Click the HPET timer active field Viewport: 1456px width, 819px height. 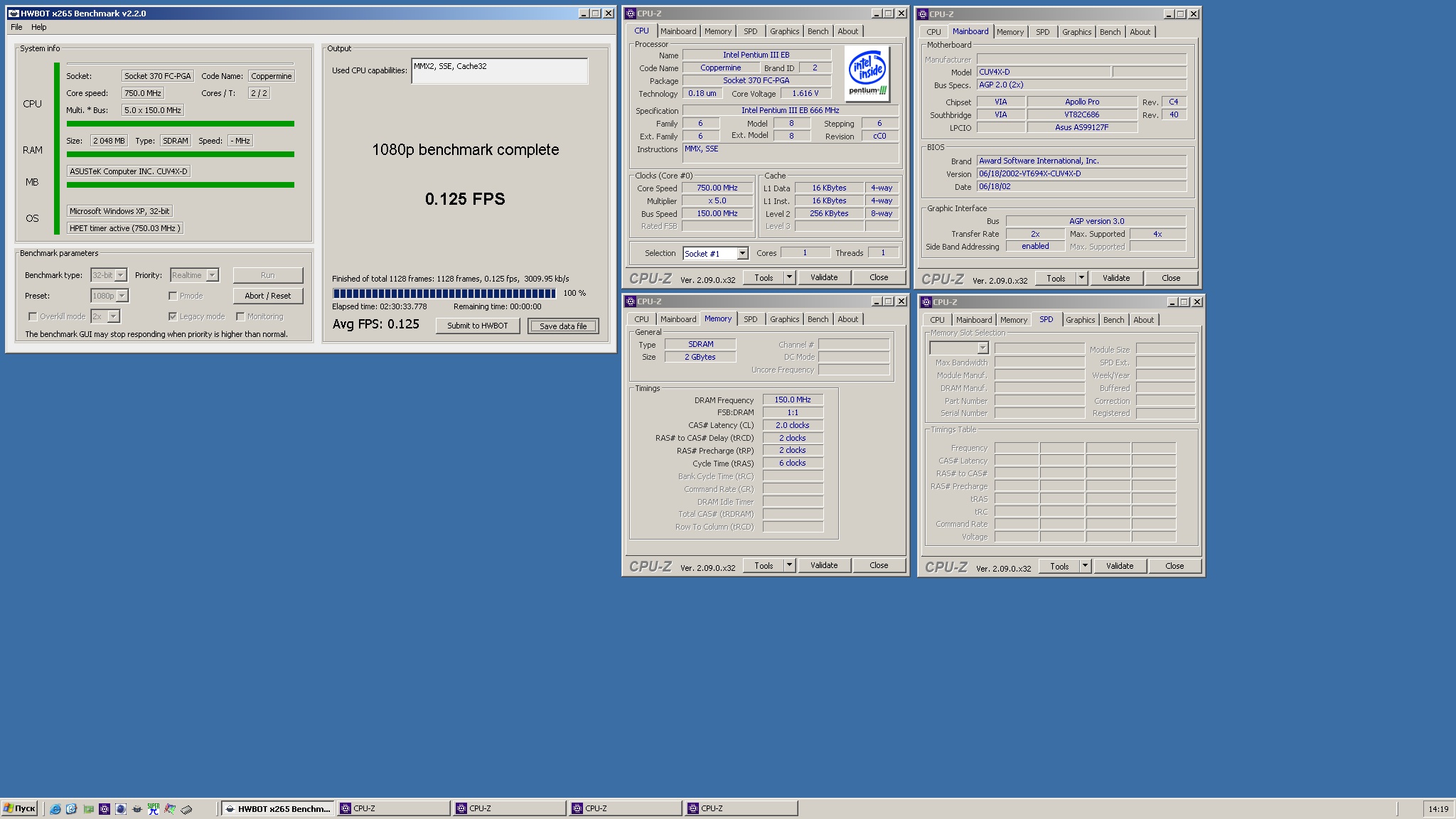click(126, 228)
